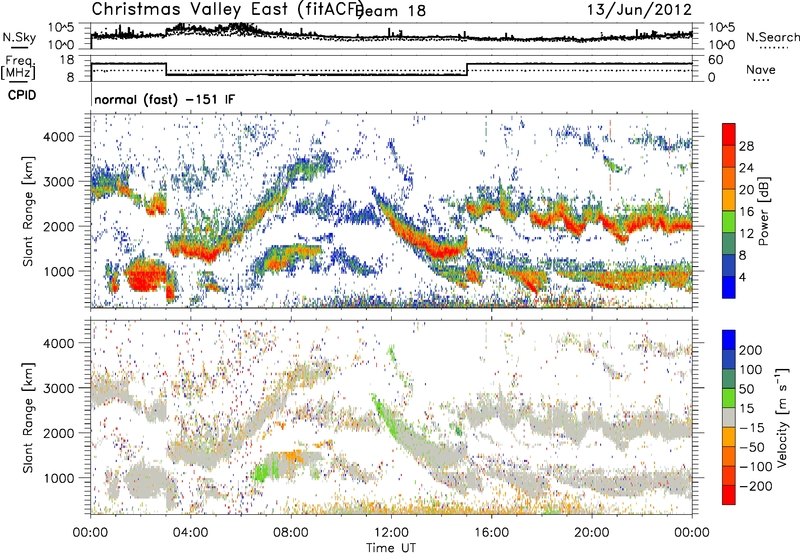Click the '-100' label on the Velocity colorbar
This screenshot has width=800, height=554.
coord(756,467)
